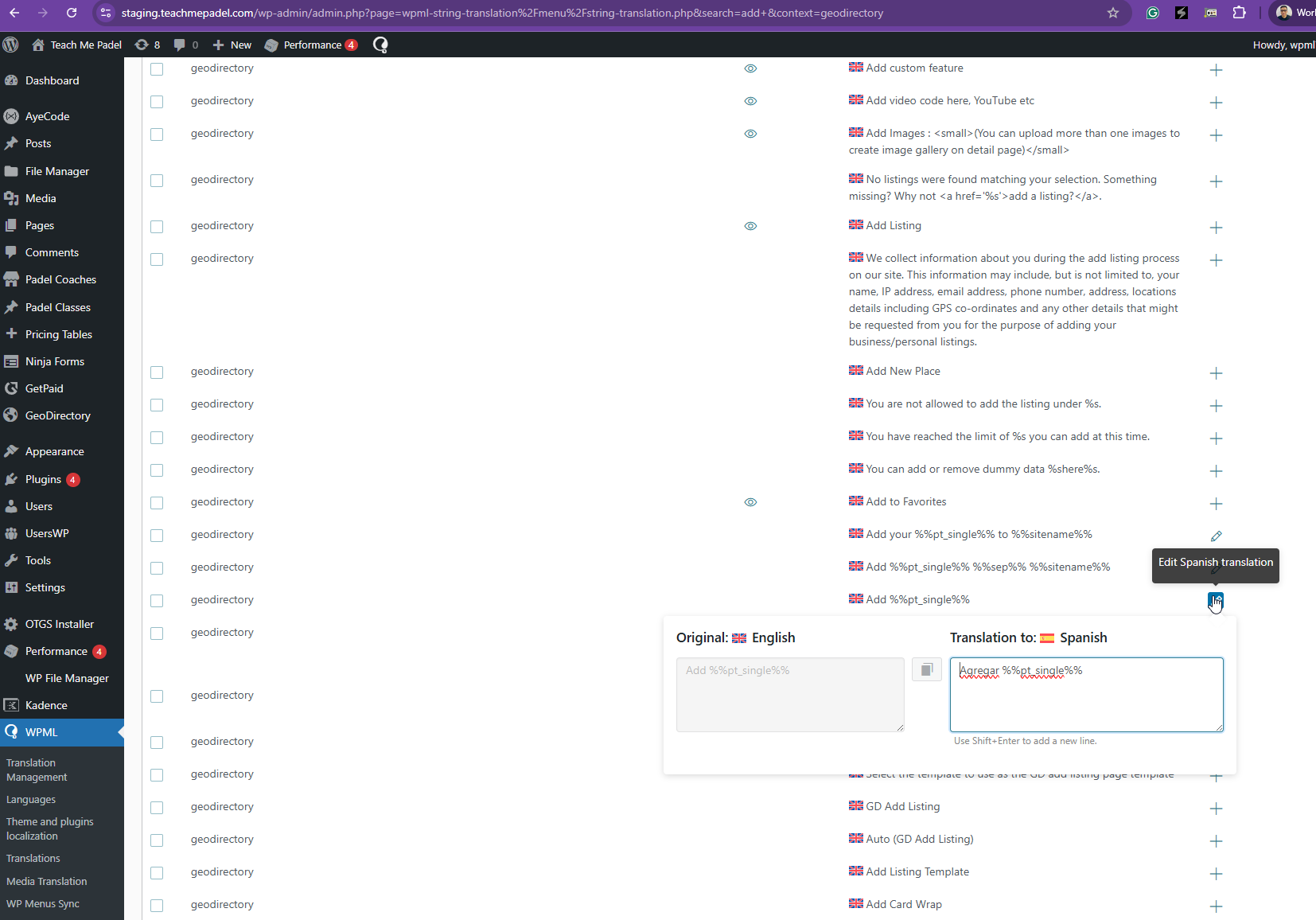Click the browser address bar URL
This screenshot has width=1316, height=920.
(x=502, y=13)
